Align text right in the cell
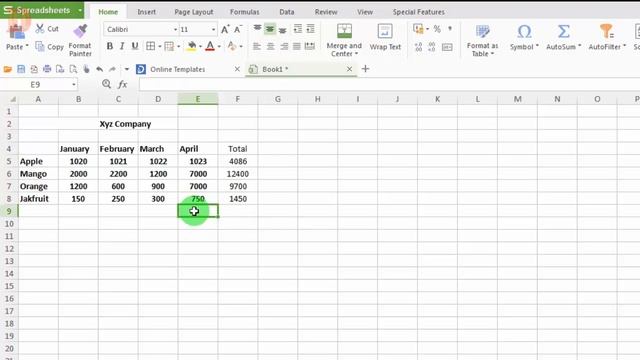 tap(284, 46)
